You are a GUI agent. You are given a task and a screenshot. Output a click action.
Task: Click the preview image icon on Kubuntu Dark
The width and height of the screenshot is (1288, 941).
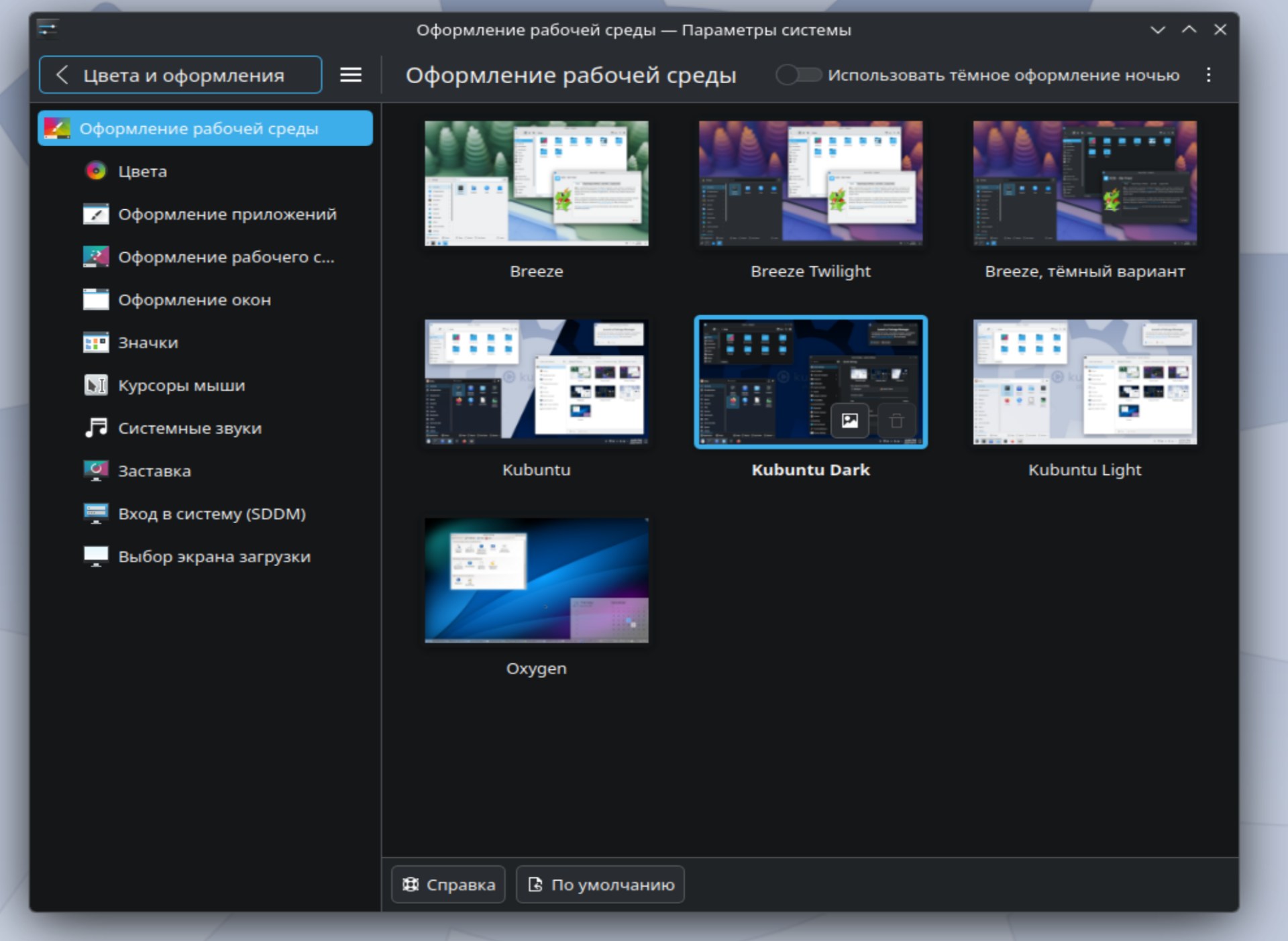(849, 421)
